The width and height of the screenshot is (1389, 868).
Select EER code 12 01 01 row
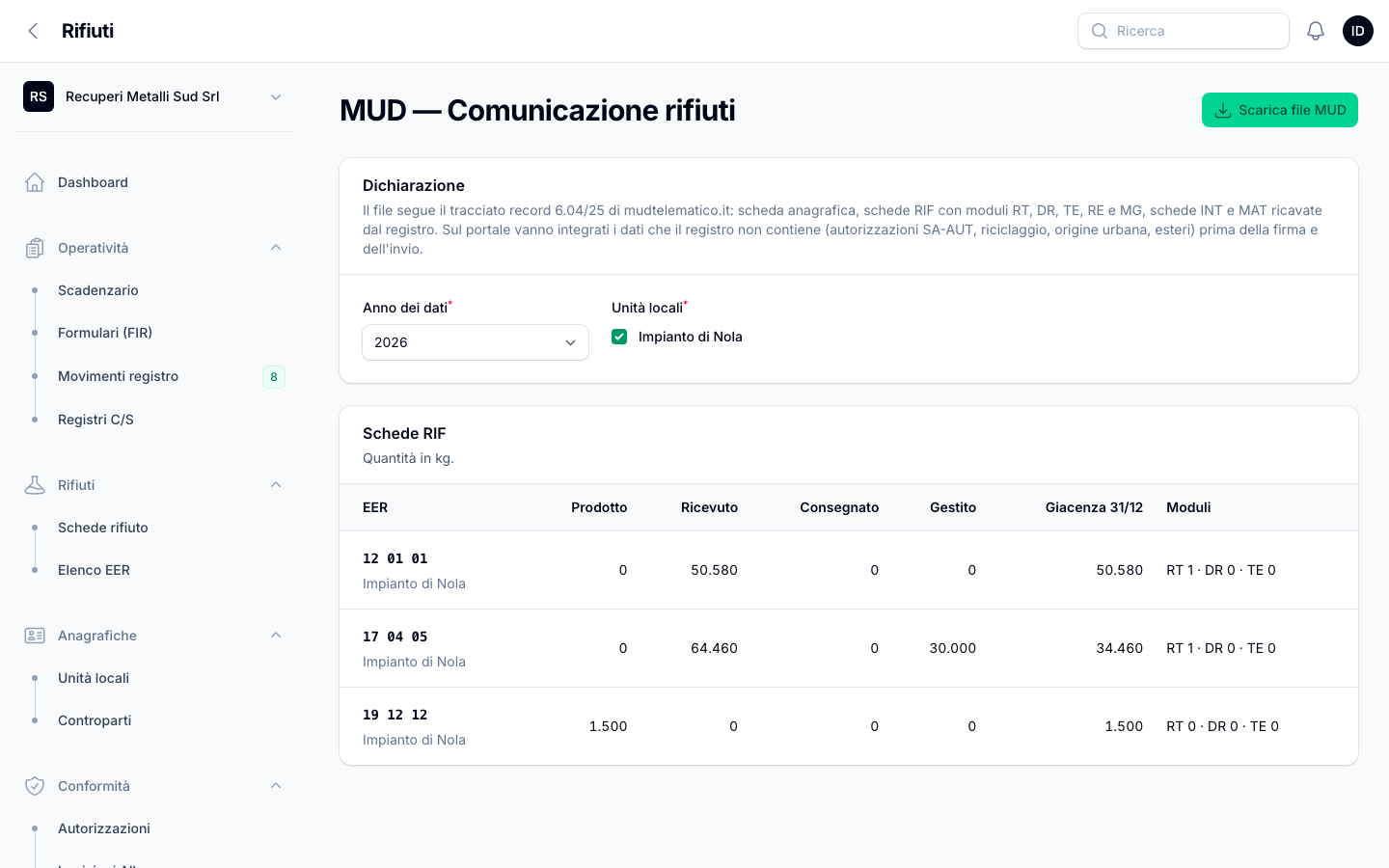[849, 570]
